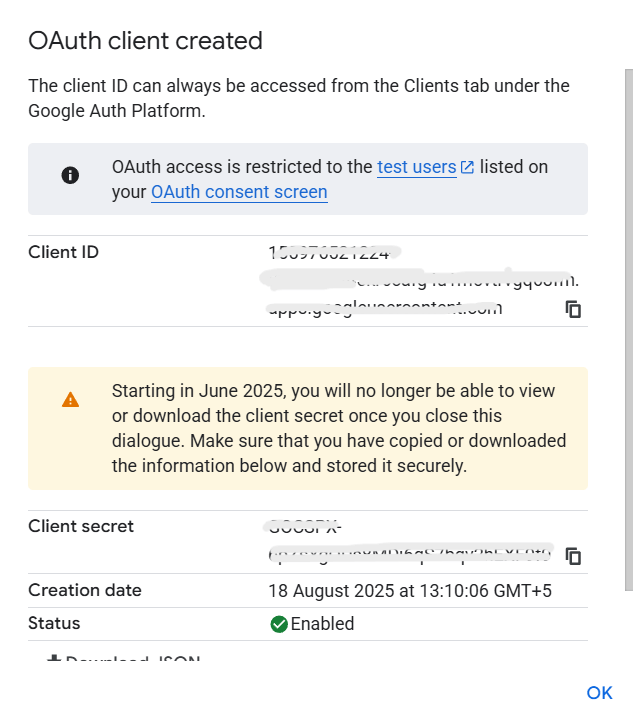633x718 pixels.
Task: Copy the Client ID to clipboard
Action: pyautogui.click(x=573, y=309)
